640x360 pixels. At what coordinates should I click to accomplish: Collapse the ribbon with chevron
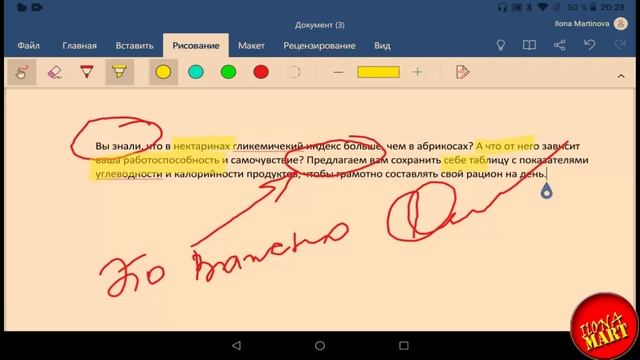point(621,76)
